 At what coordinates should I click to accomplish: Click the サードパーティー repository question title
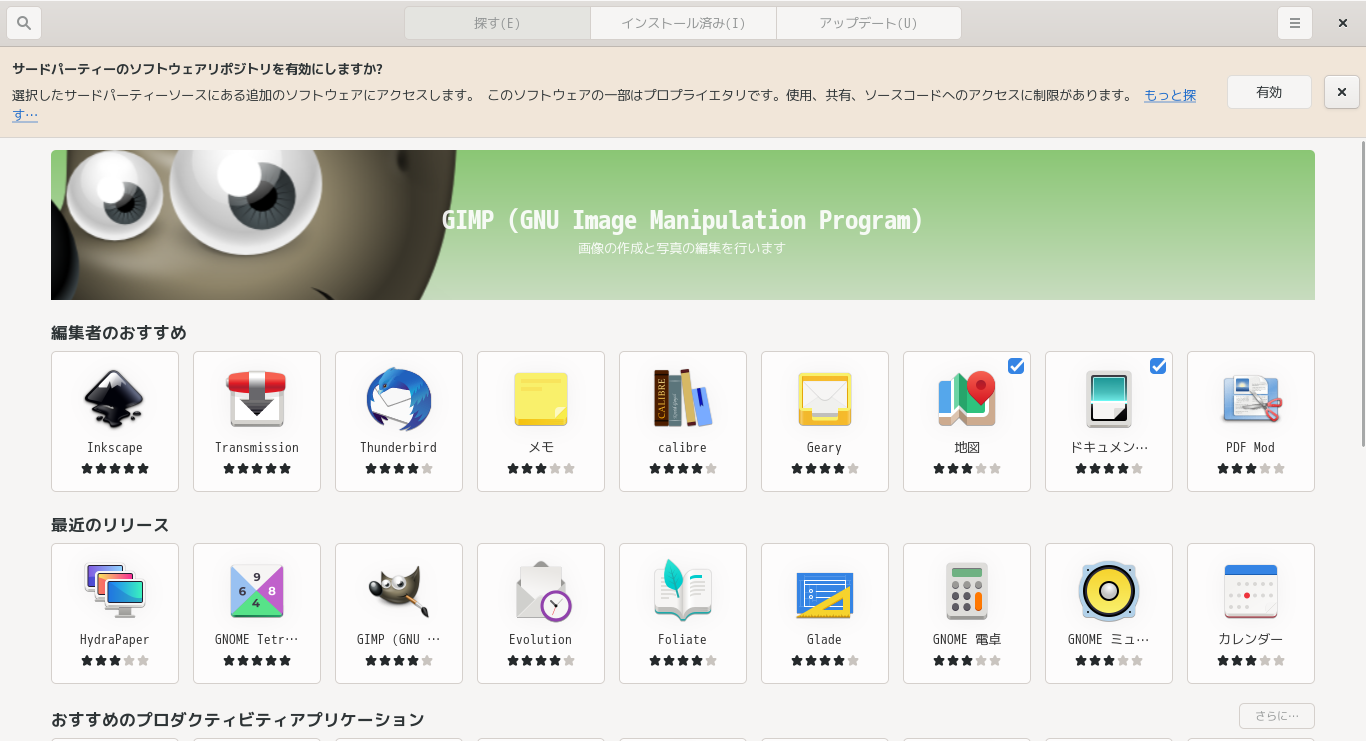pyautogui.click(x=198, y=69)
